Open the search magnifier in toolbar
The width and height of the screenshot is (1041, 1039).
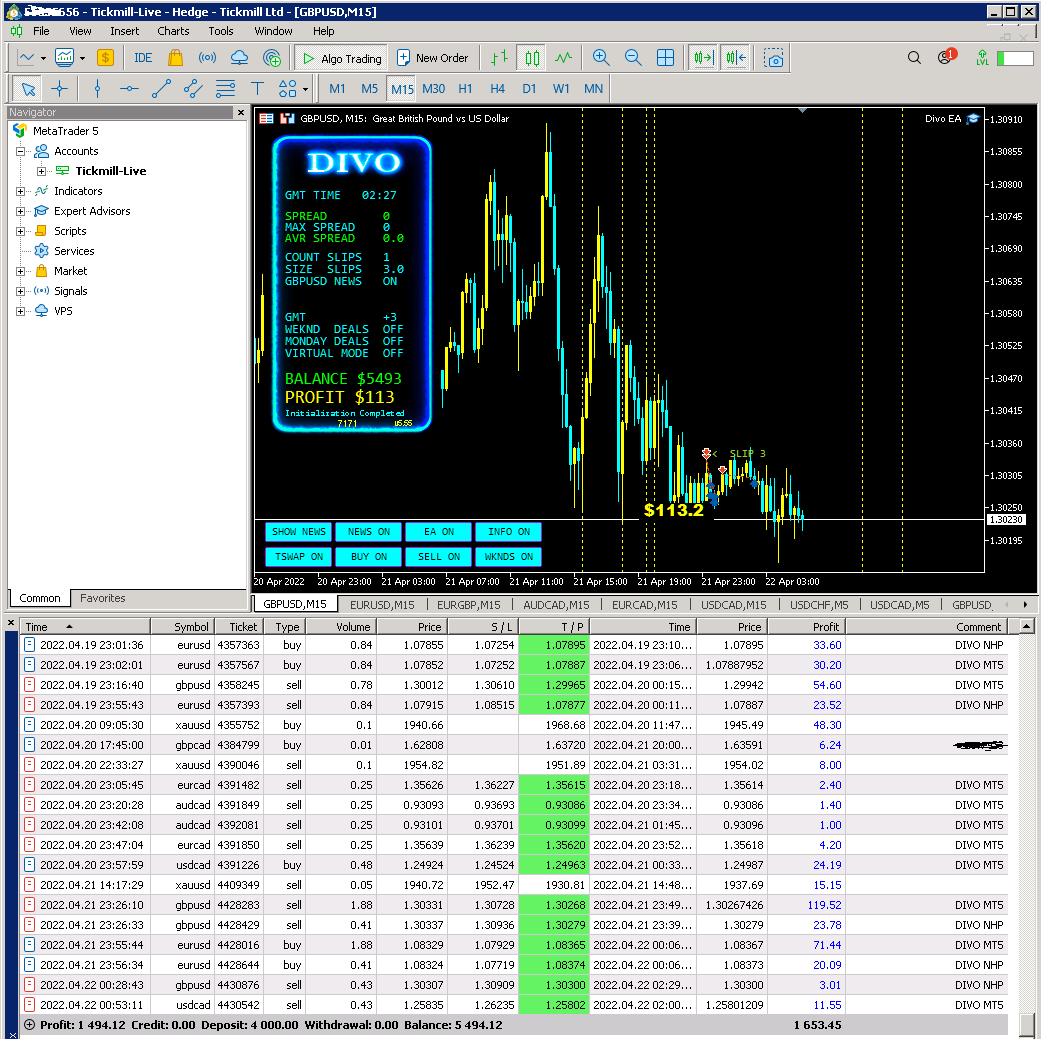(914, 58)
